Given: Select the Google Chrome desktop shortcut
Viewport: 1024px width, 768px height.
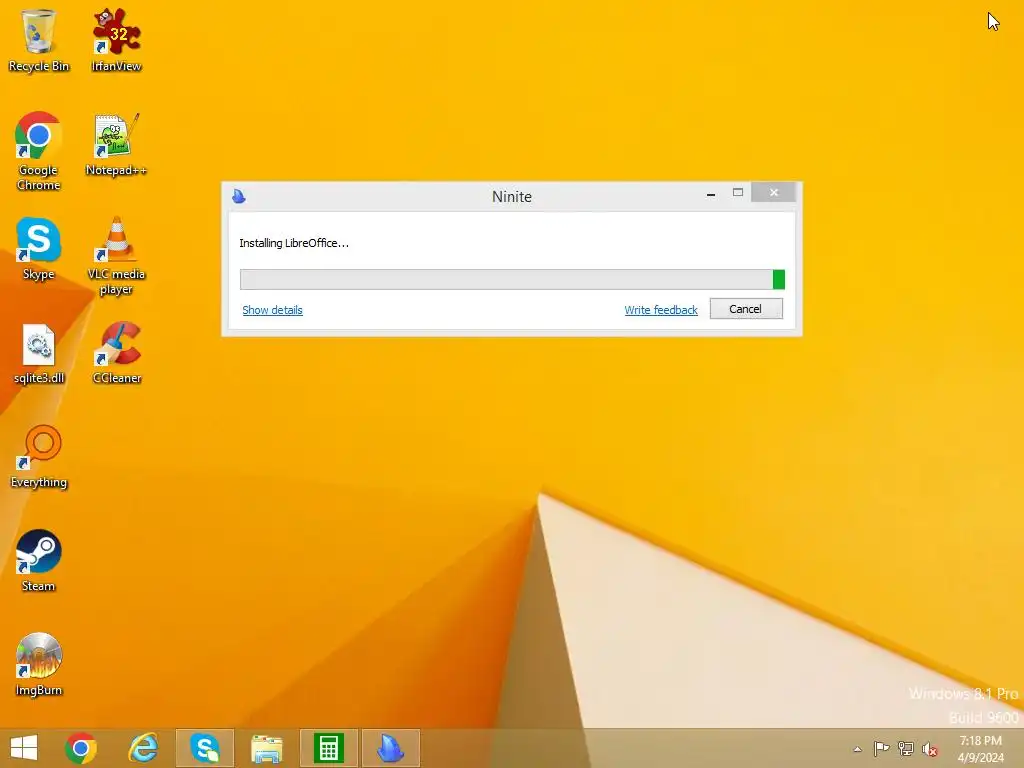Looking at the screenshot, I should pyautogui.click(x=39, y=152).
